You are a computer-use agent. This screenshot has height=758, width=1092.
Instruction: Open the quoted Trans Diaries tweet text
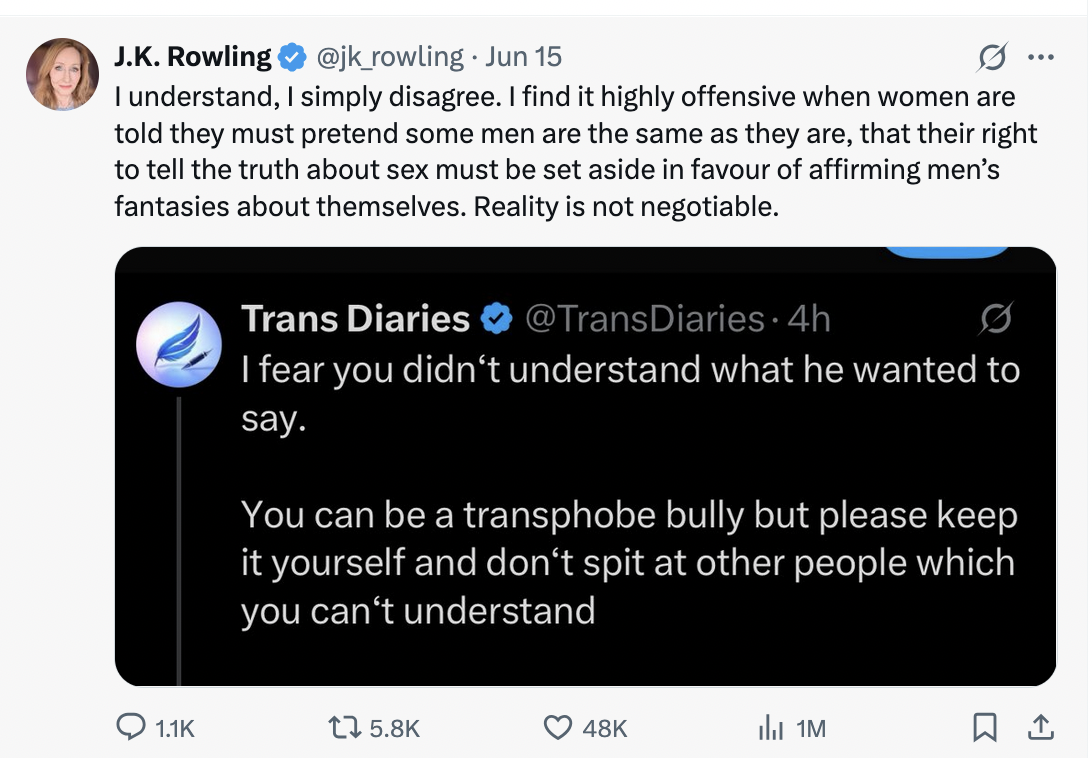[630, 490]
